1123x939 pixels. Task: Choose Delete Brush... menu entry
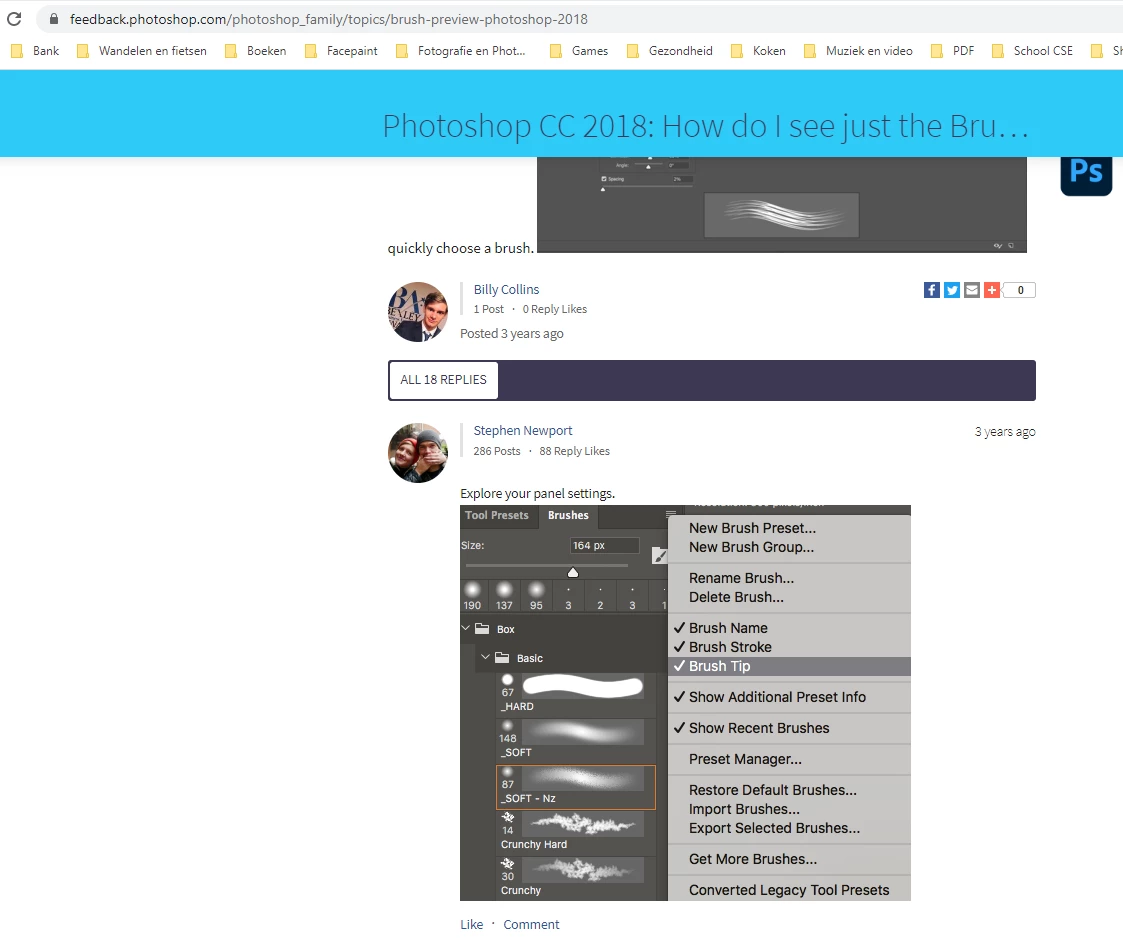(x=736, y=597)
